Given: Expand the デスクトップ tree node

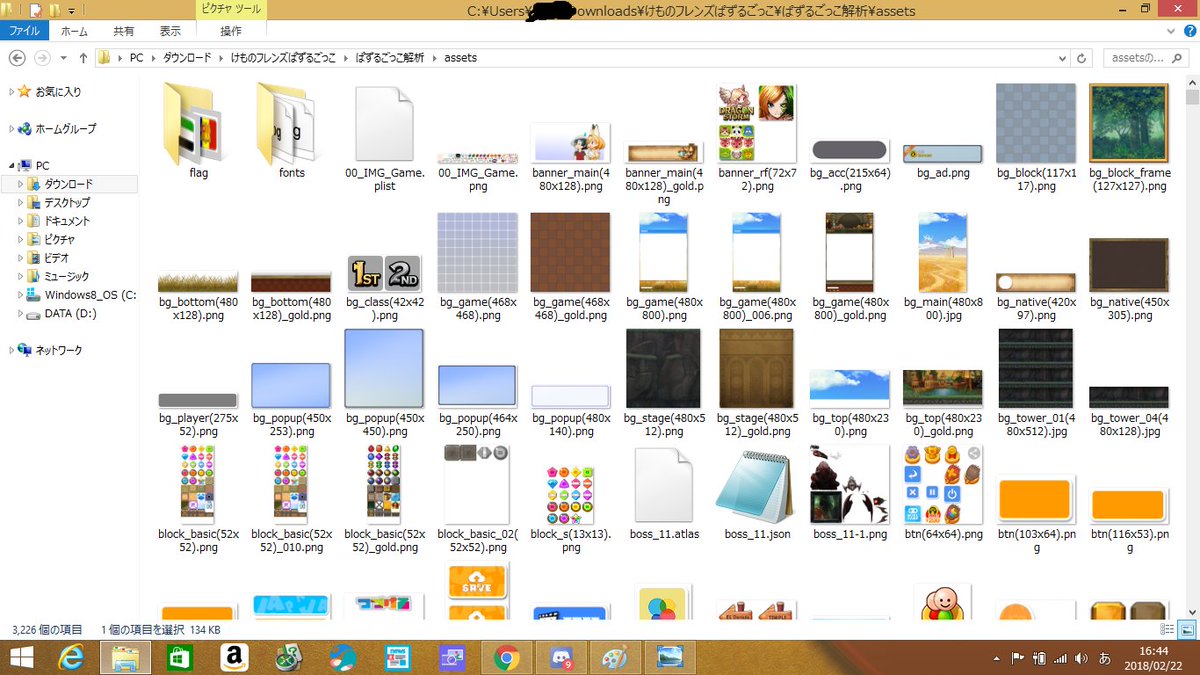Looking at the screenshot, I should [x=21, y=203].
